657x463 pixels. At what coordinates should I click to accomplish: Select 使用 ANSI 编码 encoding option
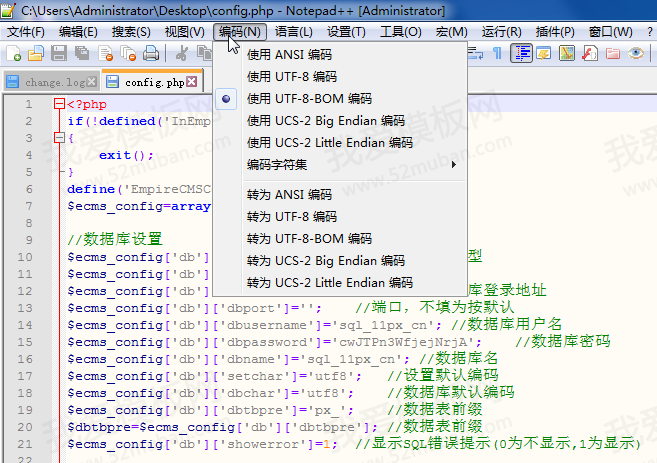tap(340, 54)
